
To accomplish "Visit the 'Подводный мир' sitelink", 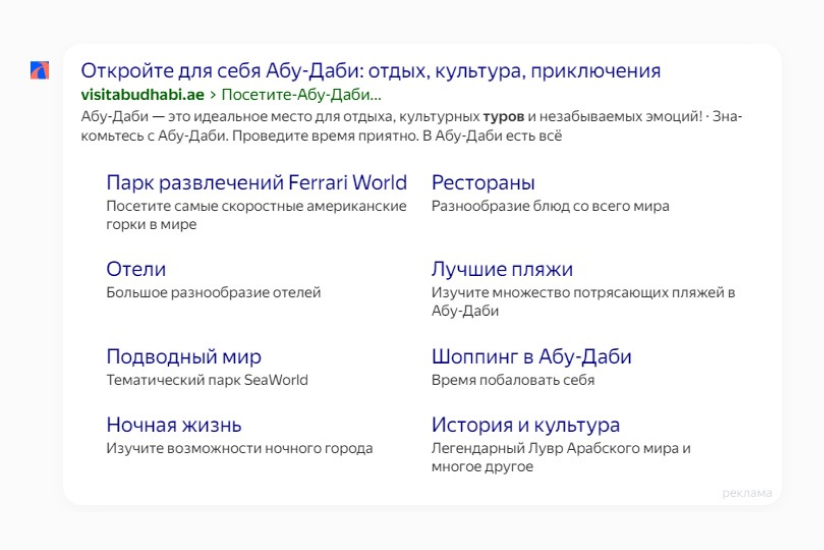I will tap(184, 357).
